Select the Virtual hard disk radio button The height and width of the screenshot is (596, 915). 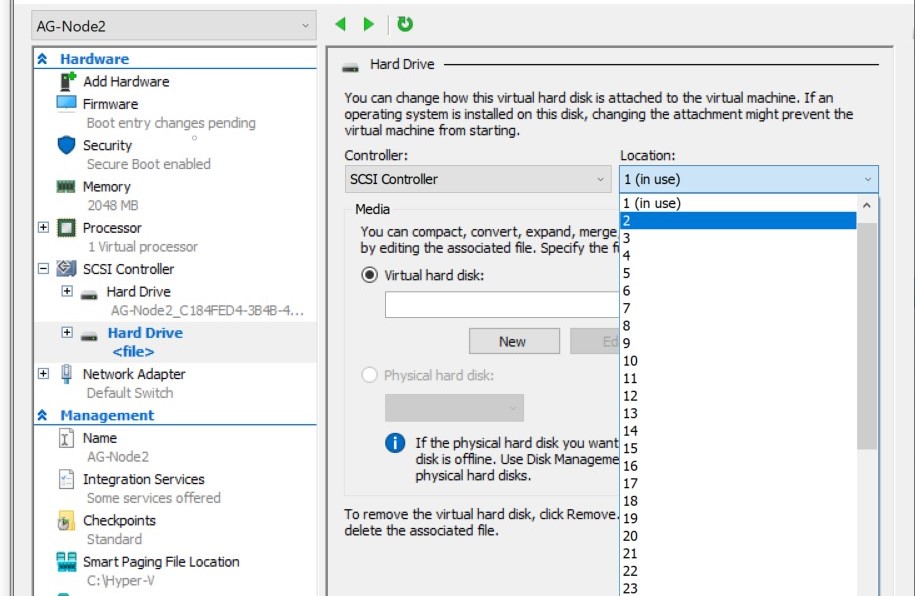tap(369, 275)
